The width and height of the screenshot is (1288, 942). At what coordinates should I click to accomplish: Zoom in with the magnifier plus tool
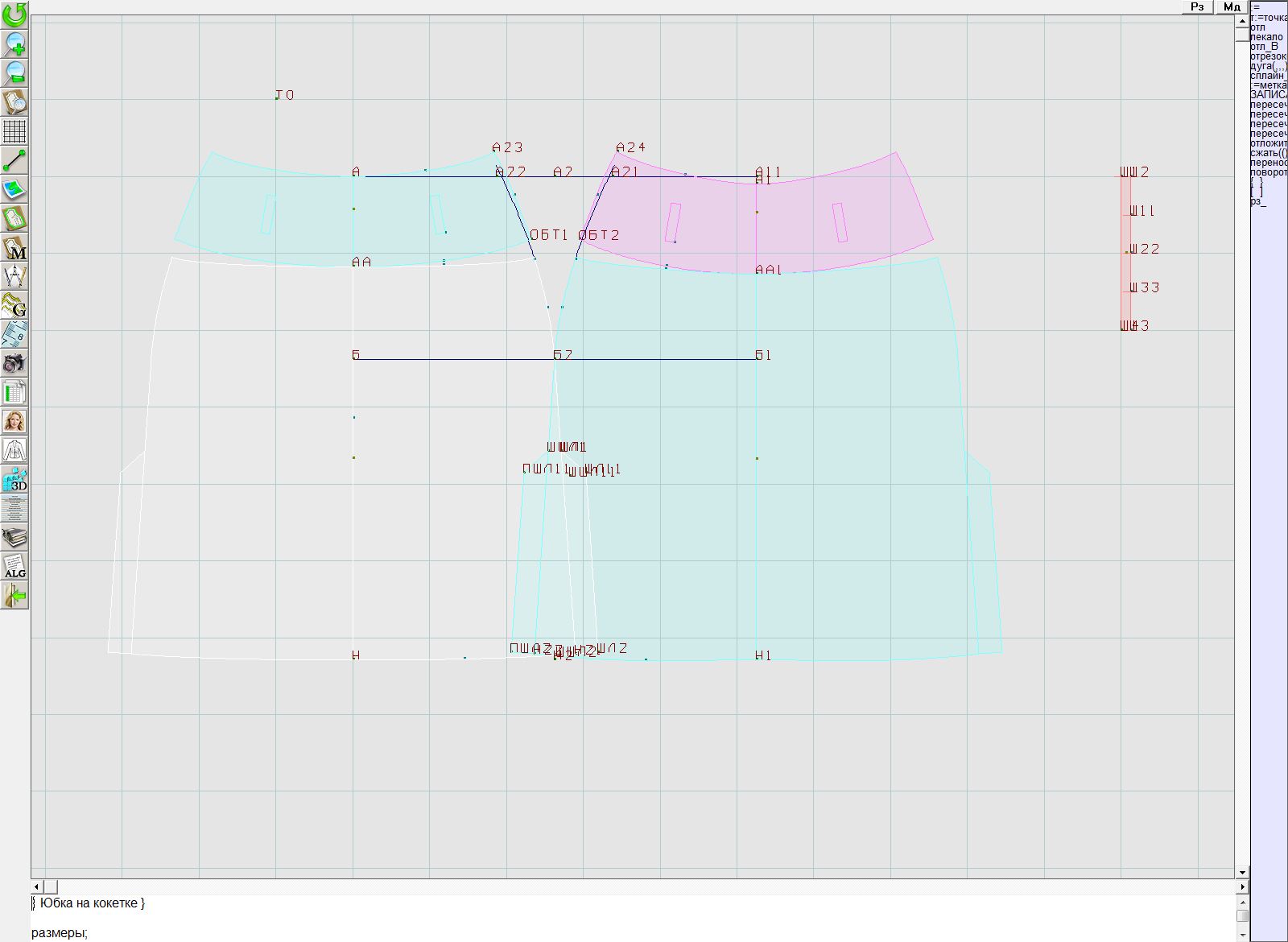14,43
